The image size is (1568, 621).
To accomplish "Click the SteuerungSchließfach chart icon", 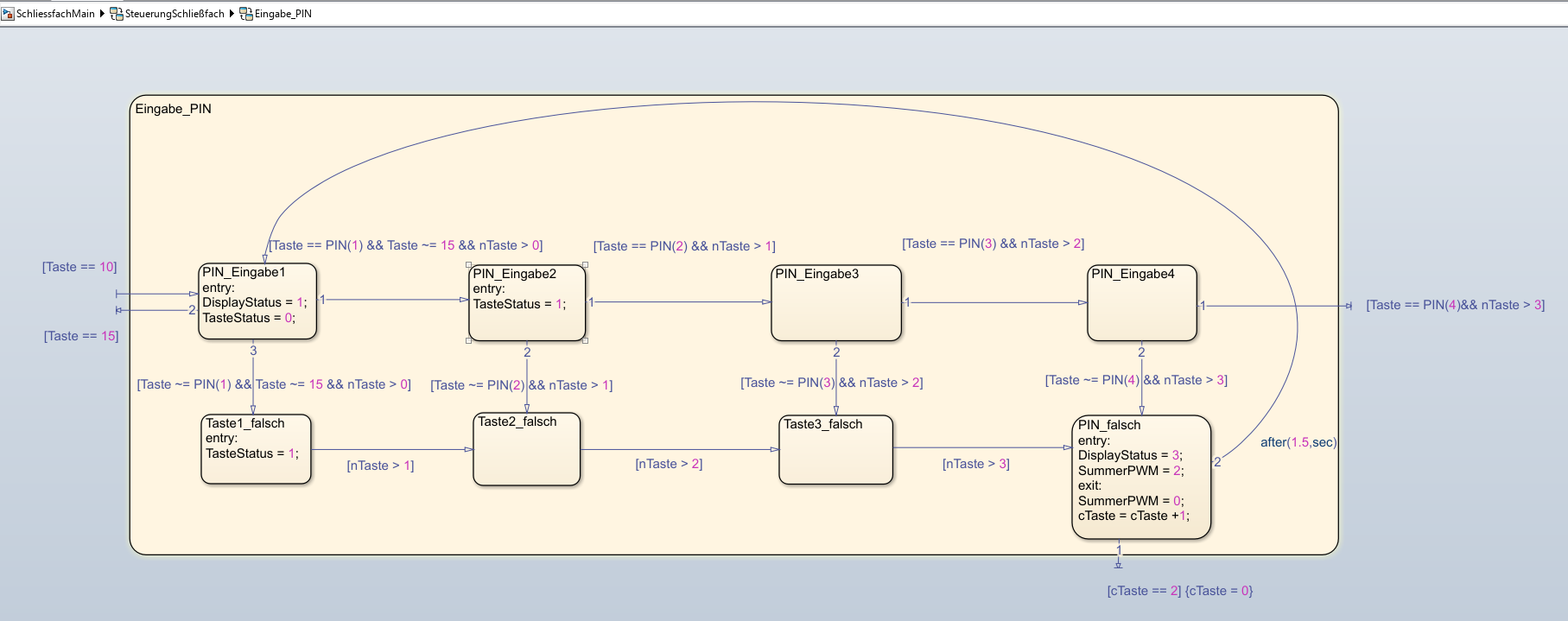I will pos(117,14).
